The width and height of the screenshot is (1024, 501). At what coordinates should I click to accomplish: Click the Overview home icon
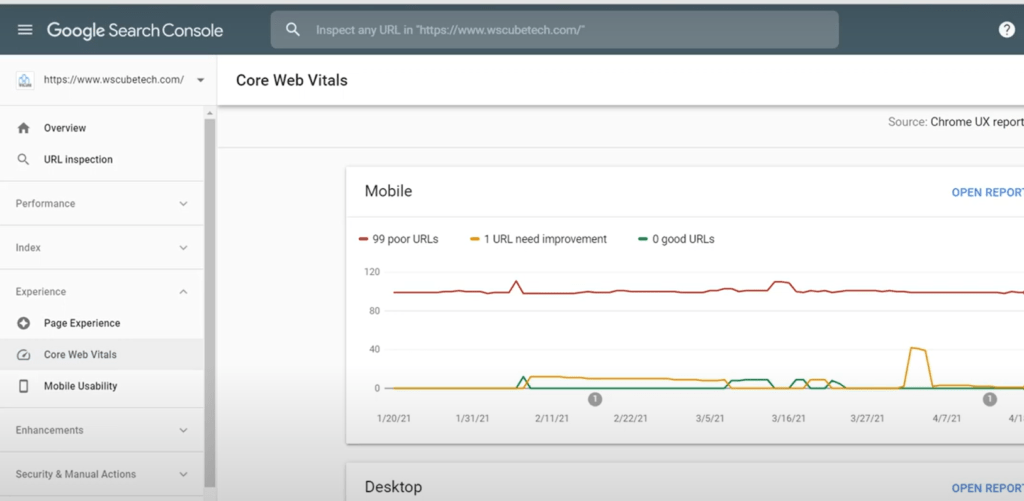pos(24,128)
